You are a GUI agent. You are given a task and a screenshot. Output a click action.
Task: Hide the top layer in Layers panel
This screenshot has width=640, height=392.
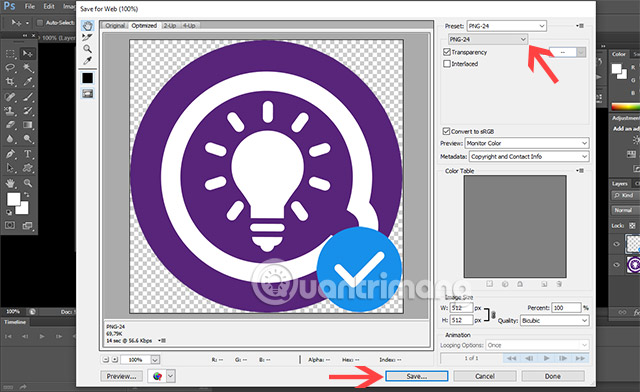[x=617, y=244]
